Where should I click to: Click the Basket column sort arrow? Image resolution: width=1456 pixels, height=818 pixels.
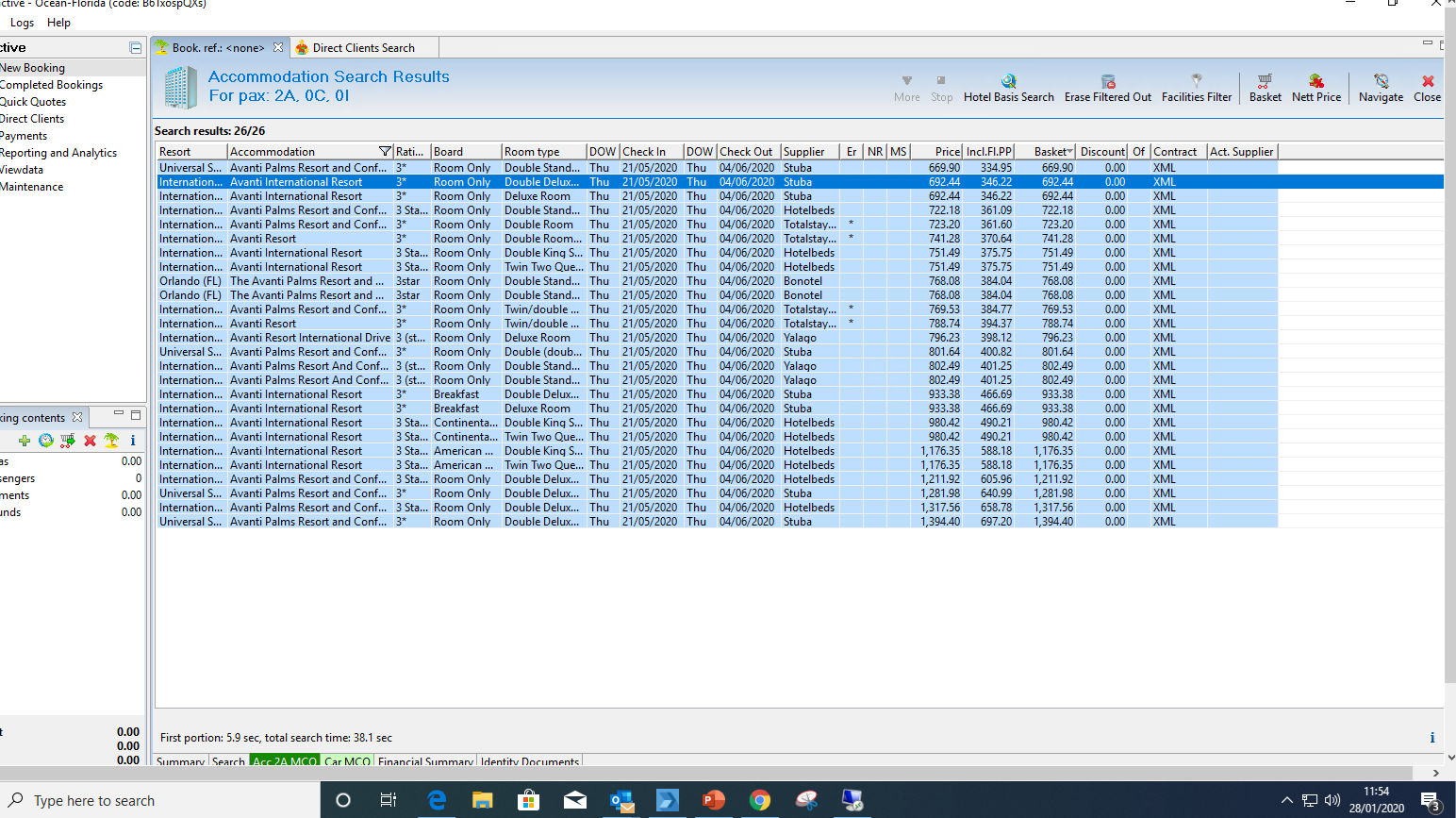point(1070,152)
